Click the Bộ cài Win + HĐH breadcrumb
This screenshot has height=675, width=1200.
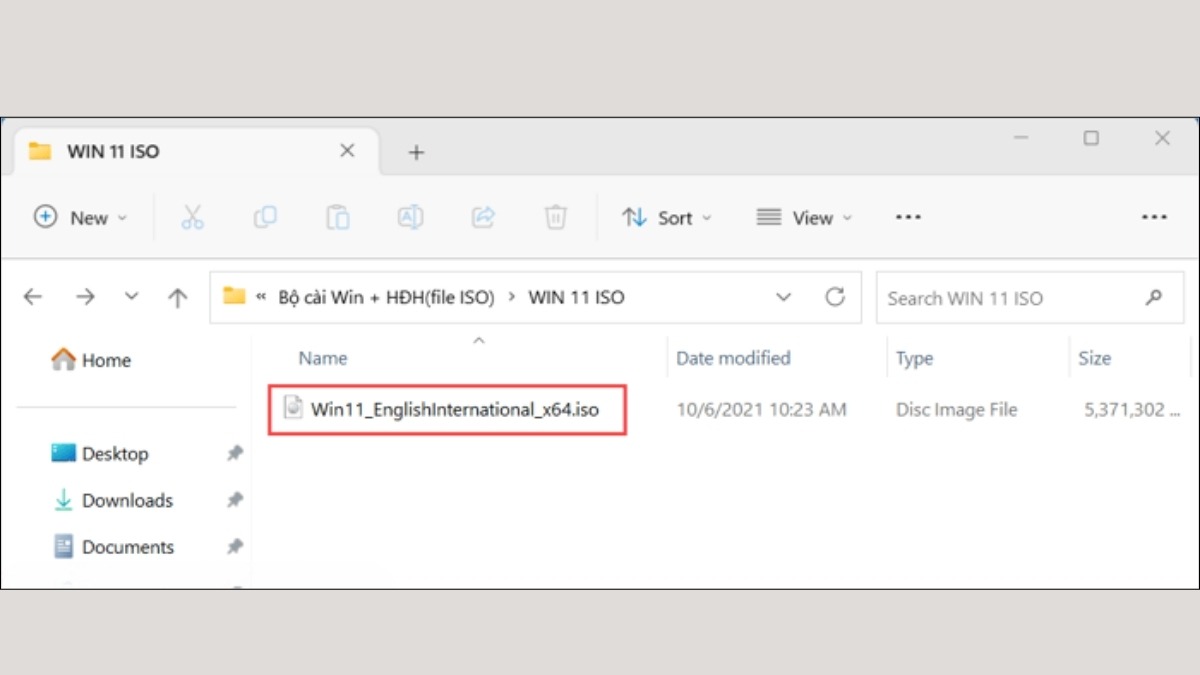387,297
